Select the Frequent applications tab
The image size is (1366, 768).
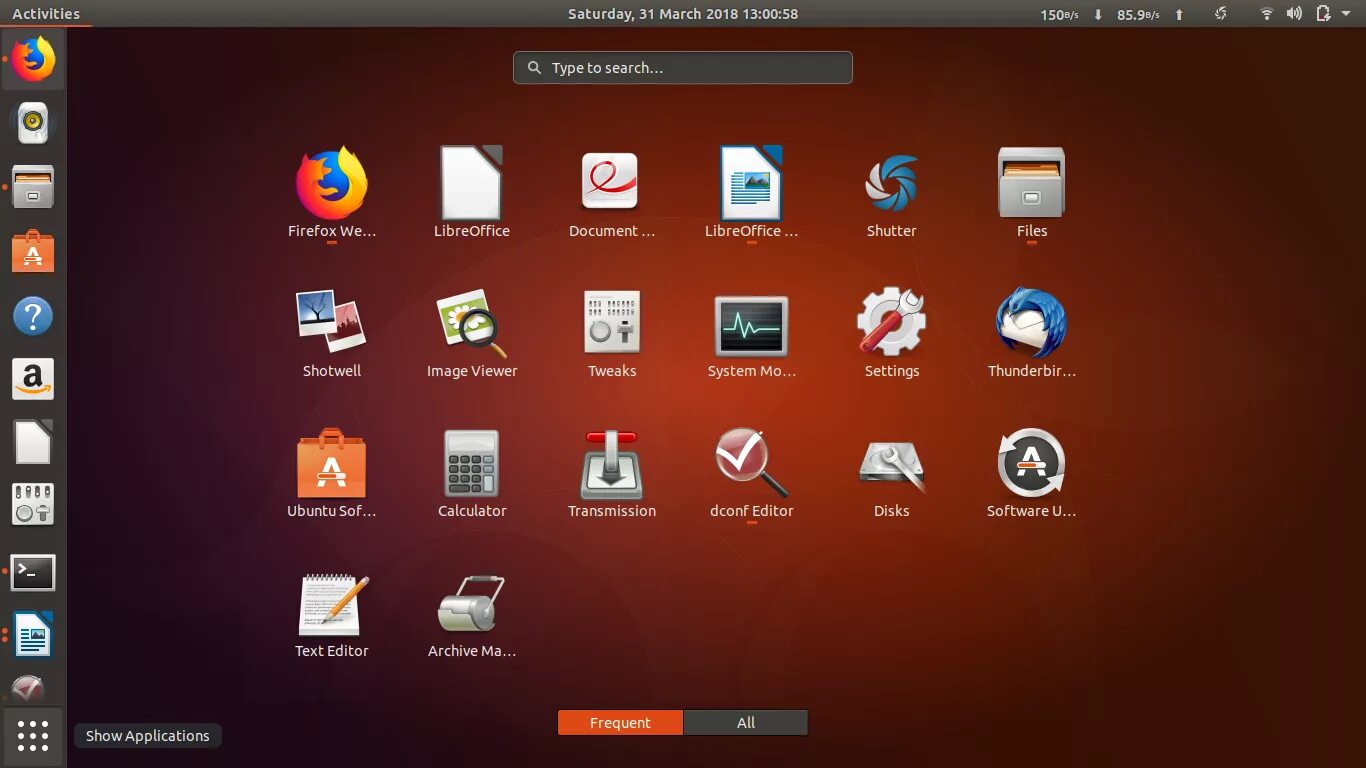[619, 722]
